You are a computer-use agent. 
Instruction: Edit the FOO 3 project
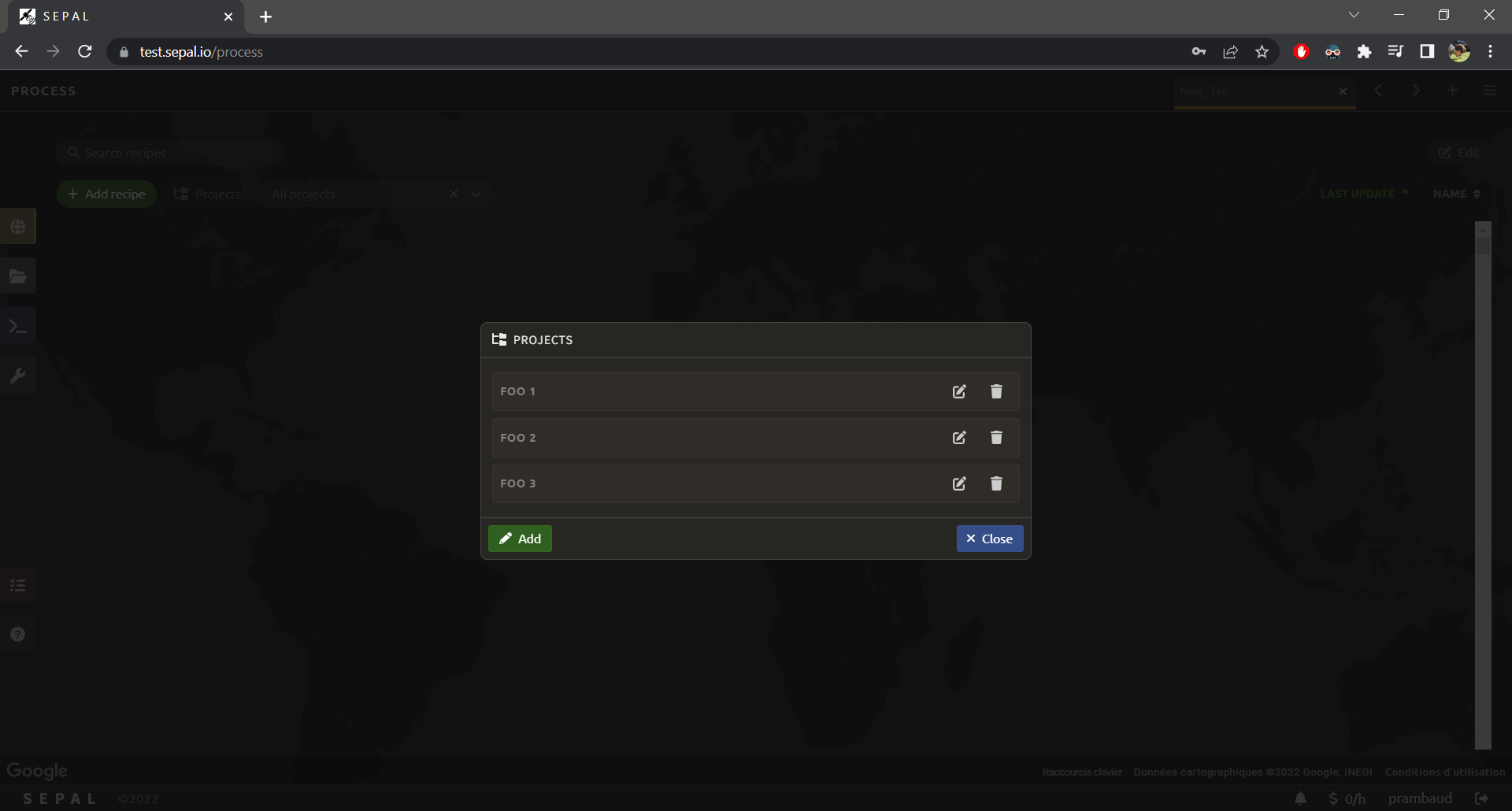coord(958,483)
